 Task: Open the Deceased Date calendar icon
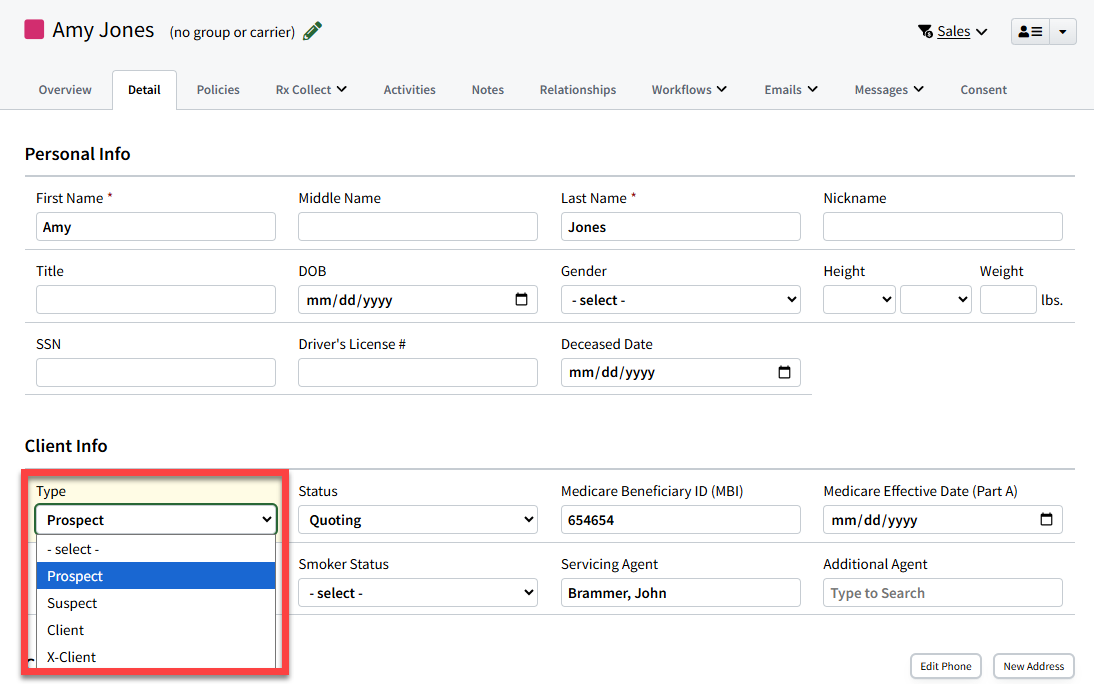click(784, 372)
